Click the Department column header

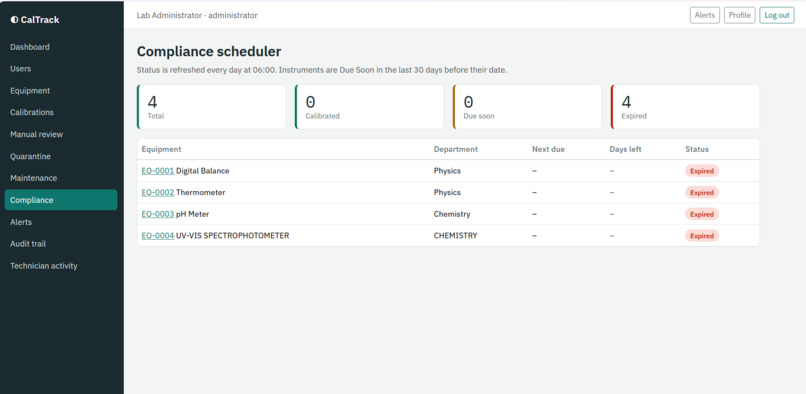click(455, 149)
